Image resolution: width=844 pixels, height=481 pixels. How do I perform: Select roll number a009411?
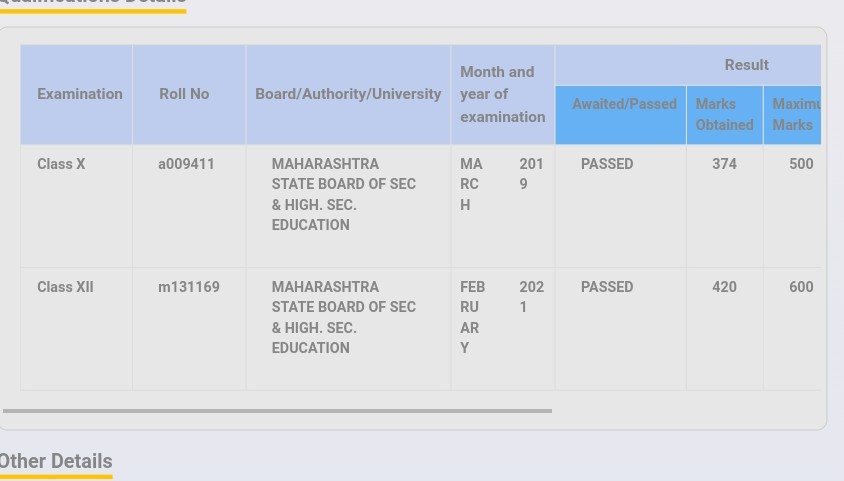pos(186,164)
